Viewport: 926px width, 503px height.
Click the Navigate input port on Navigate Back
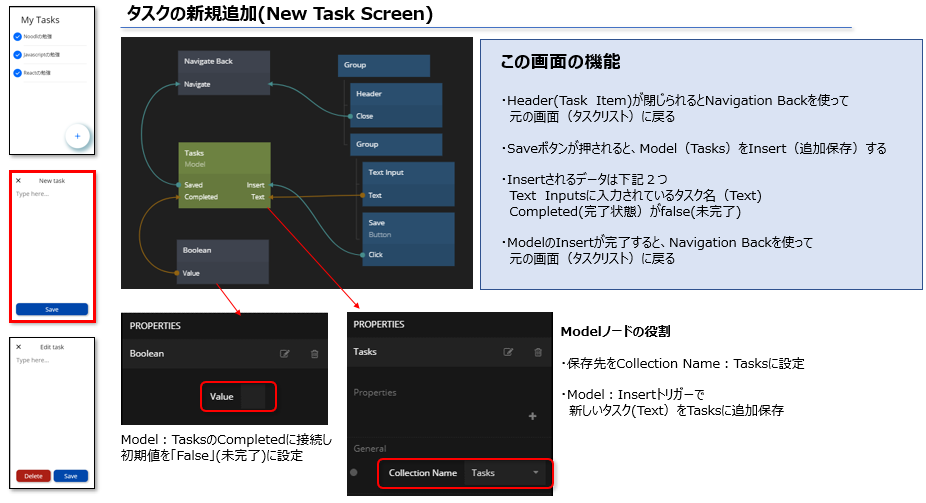[178, 84]
